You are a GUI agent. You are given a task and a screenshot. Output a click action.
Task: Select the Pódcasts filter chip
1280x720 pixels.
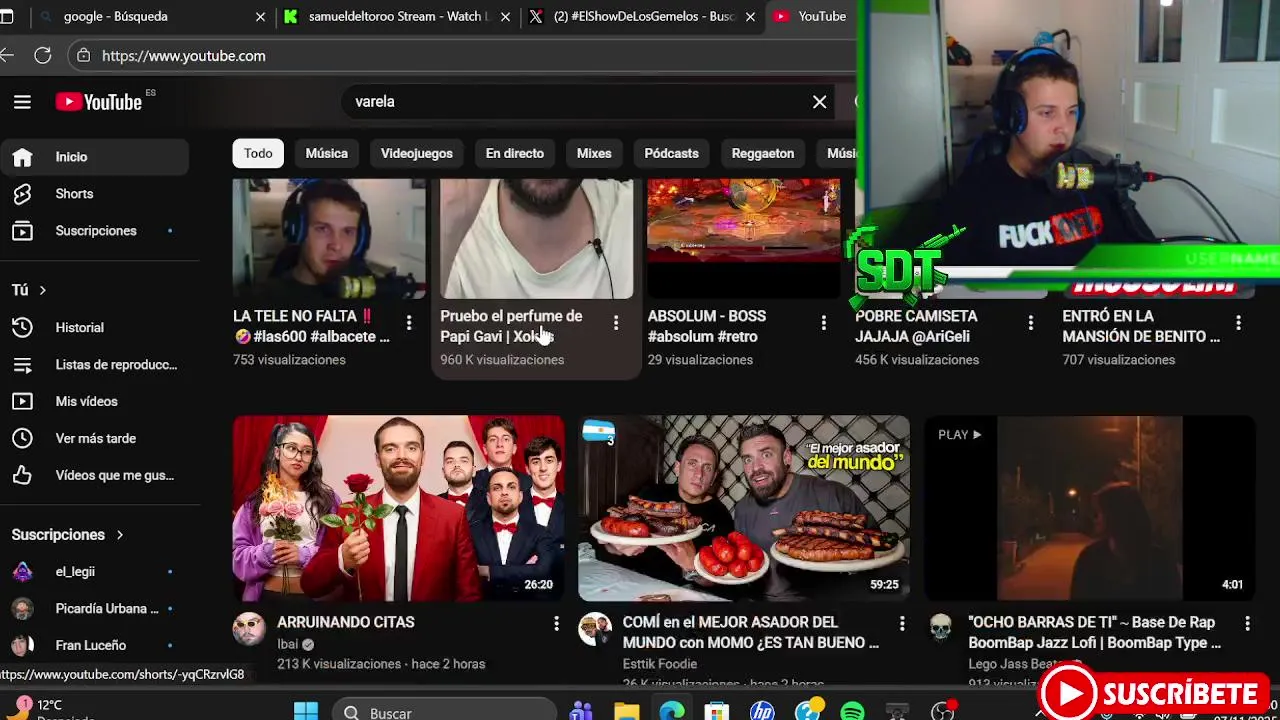coord(671,153)
